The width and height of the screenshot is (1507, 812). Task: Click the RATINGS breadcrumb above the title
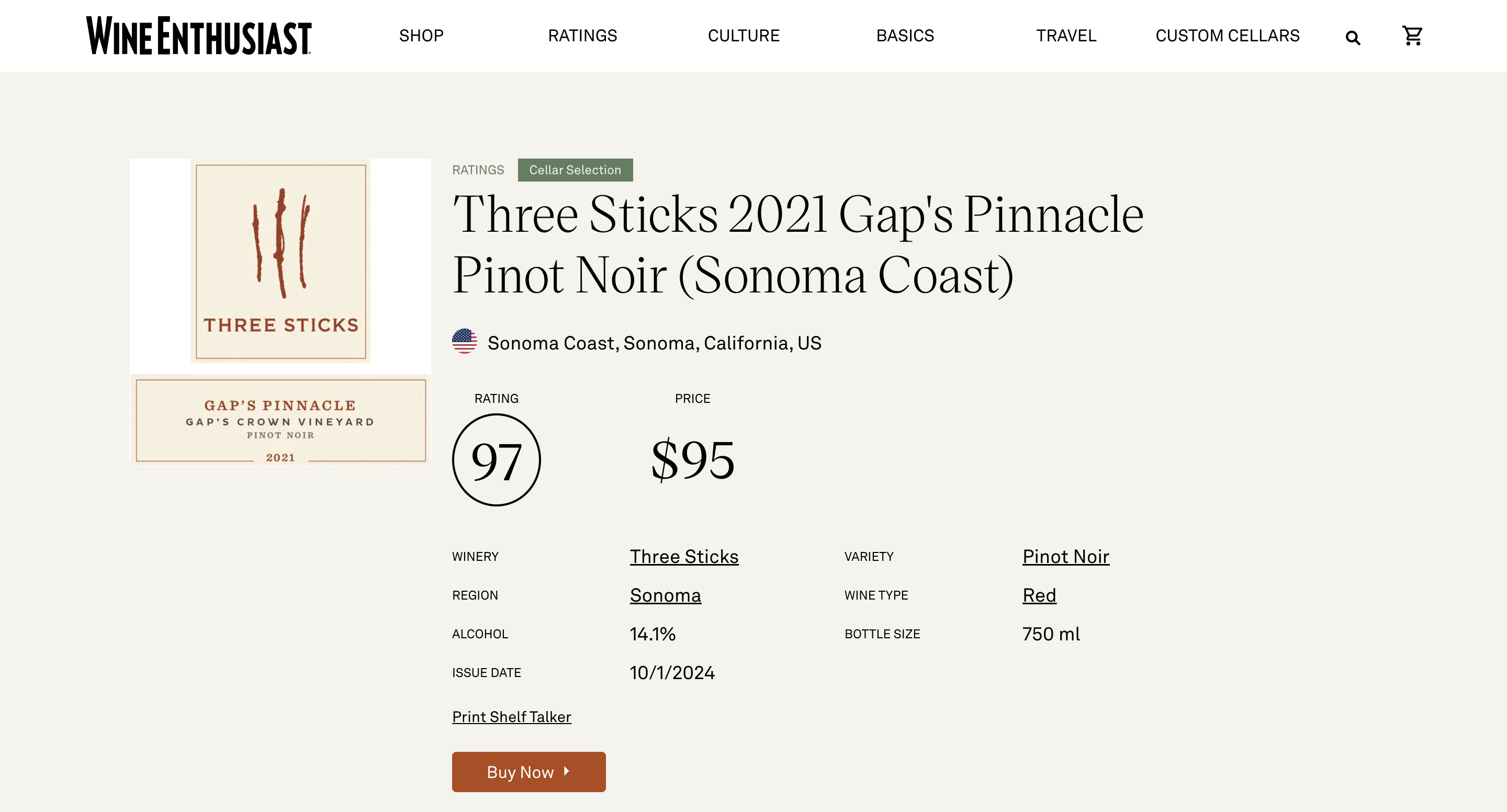pyautogui.click(x=478, y=170)
